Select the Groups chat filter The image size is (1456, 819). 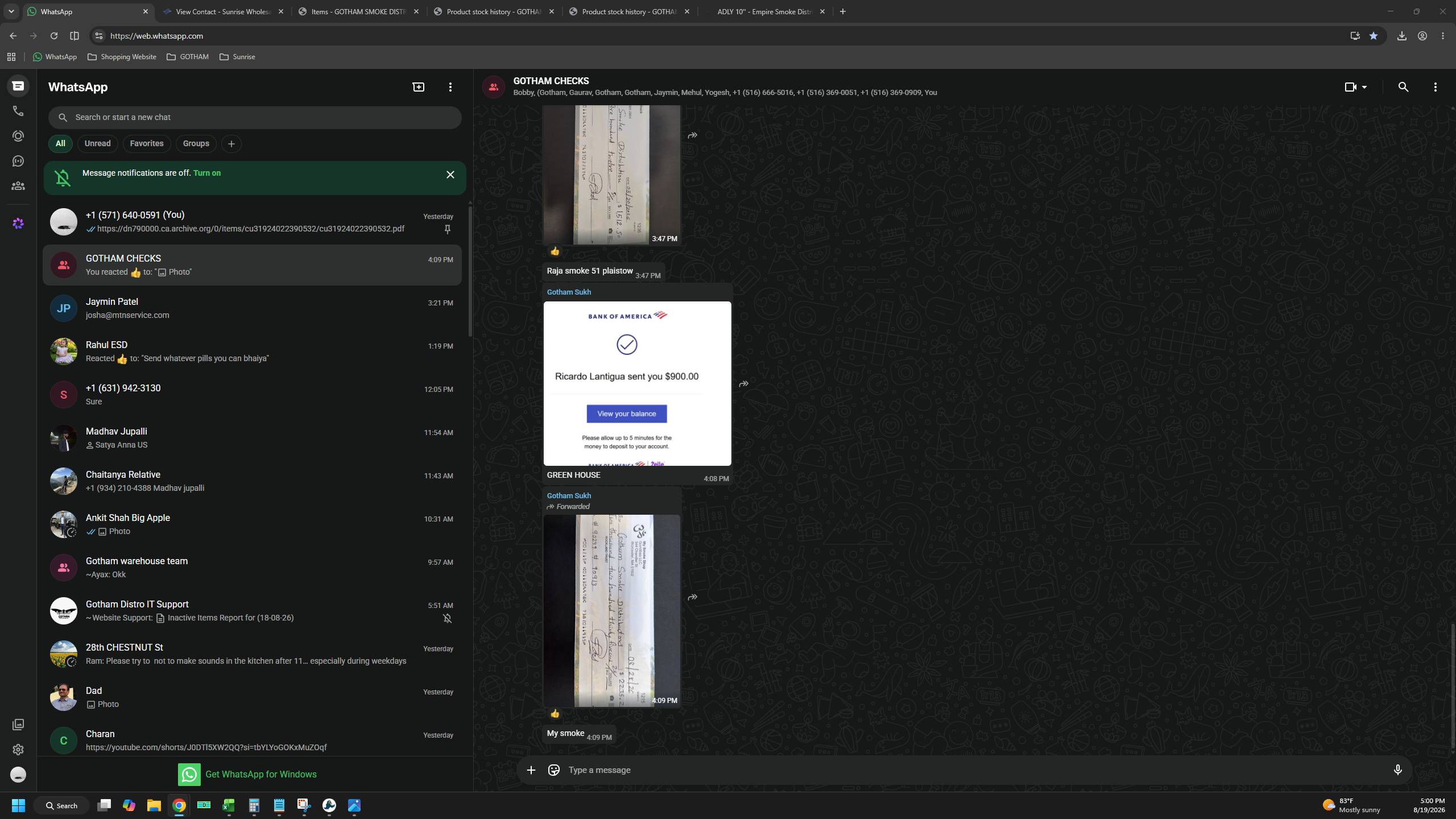click(x=196, y=143)
